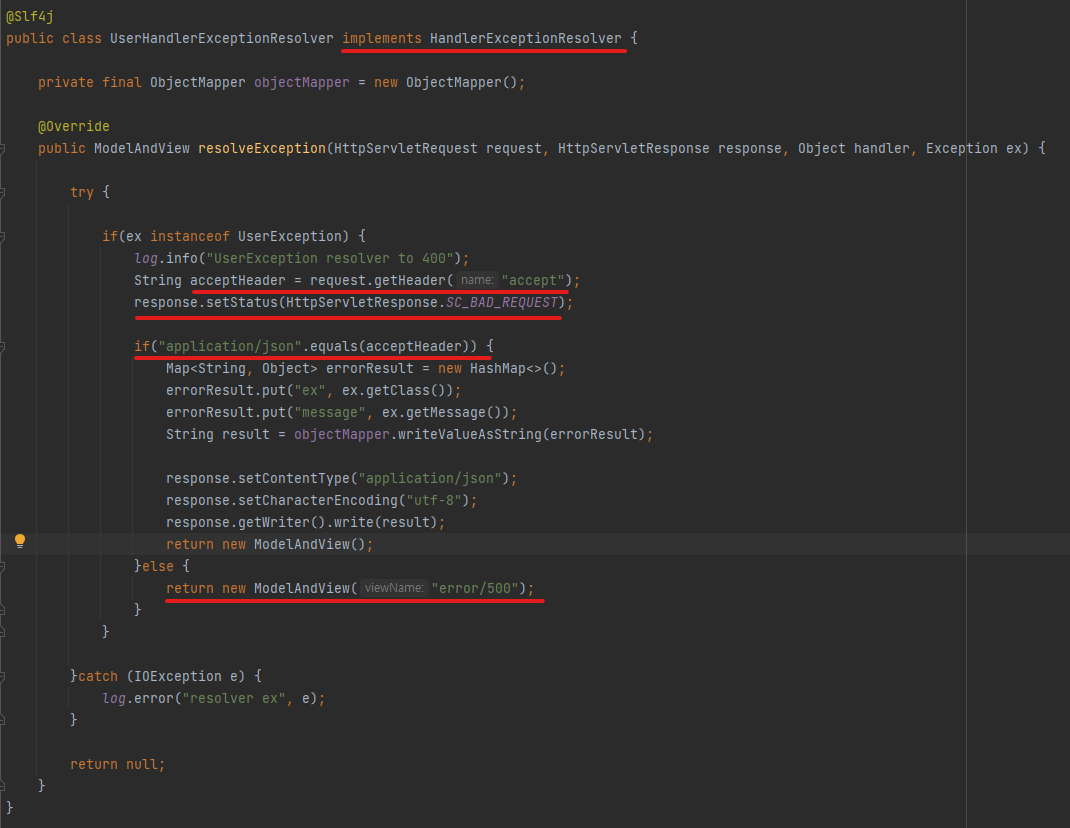Image resolution: width=1070 pixels, height=828 pixels.
Task: Click the response.setStatus method call
Action: click(x=205, y=302)
